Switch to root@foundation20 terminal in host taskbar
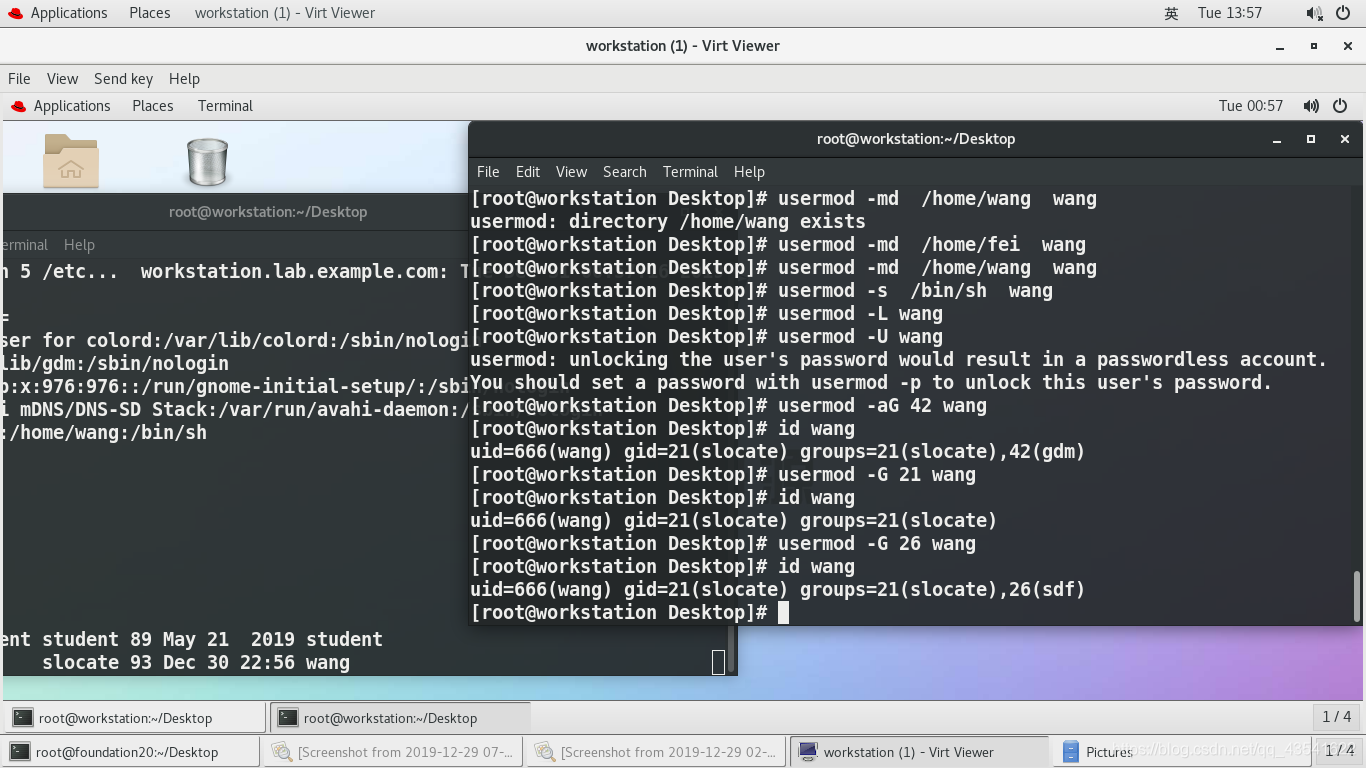This screenshot has width=1366, height=768. (x=131, y=752)
